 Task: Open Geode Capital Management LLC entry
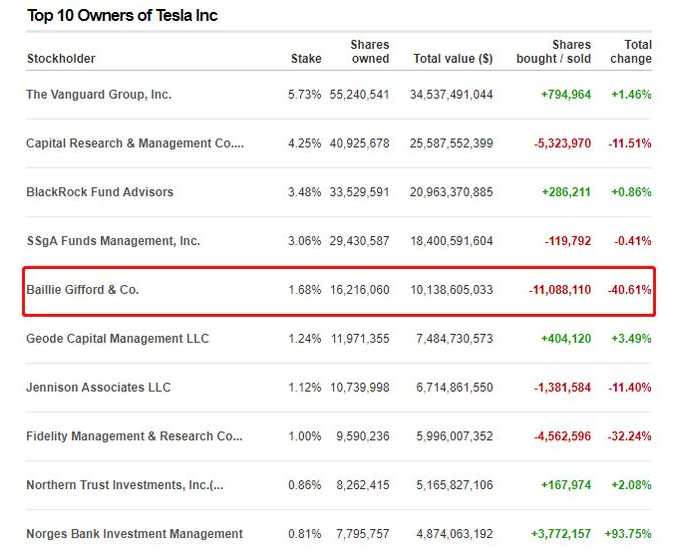[117, 339]
